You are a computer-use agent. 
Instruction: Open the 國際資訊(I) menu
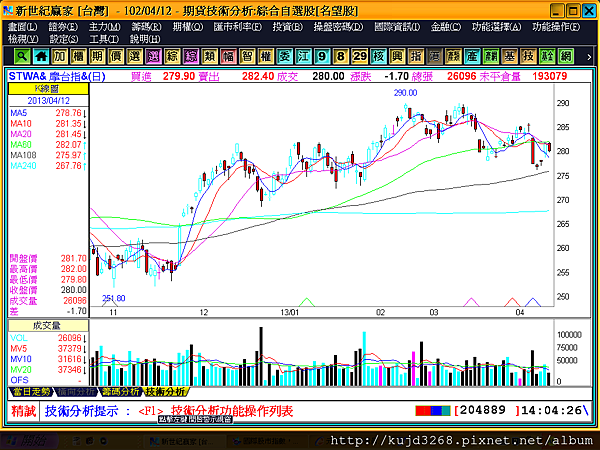click(x=397, y=27)
